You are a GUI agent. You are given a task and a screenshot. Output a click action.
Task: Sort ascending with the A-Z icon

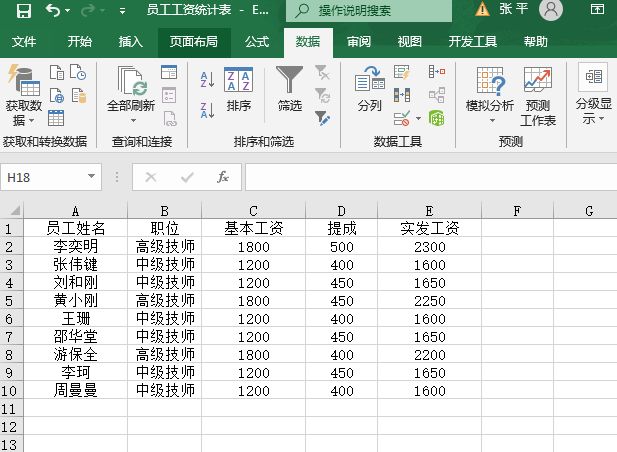tap(207, 80)
